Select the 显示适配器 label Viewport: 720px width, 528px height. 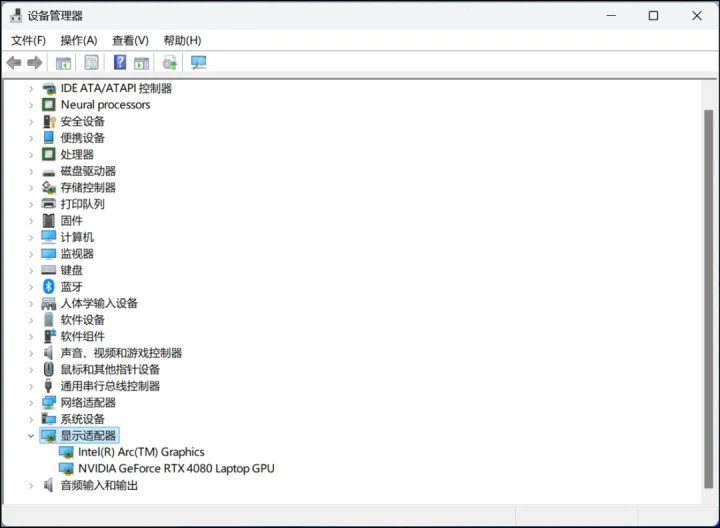coord(88,435)
